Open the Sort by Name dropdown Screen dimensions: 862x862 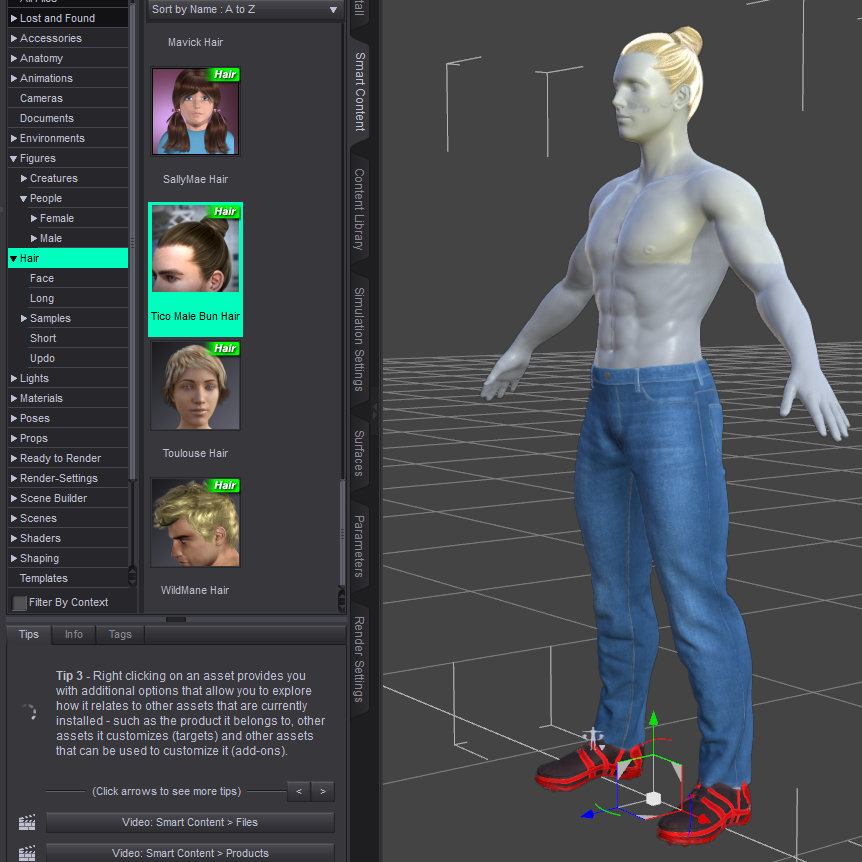click(x=245, y=9)
